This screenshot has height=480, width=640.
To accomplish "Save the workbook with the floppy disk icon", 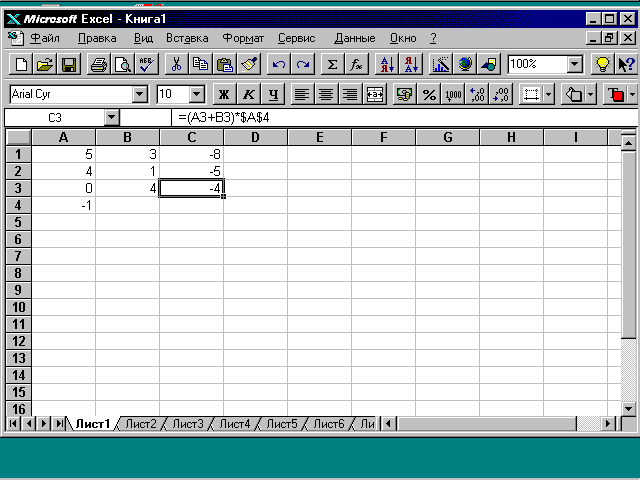I will tap(69, 64).
